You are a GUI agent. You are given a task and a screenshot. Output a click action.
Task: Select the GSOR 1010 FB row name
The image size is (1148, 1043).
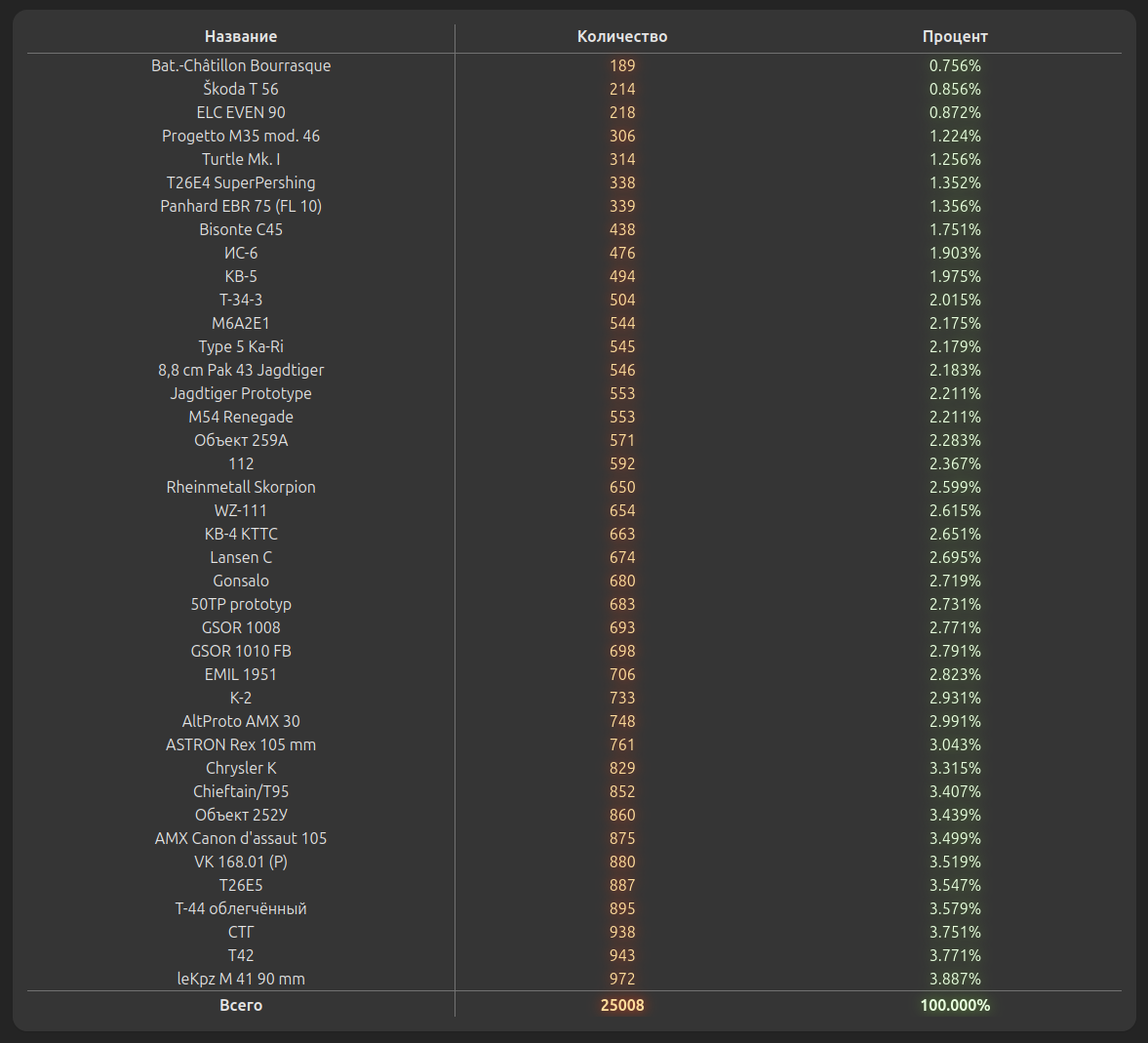[241, 651]
